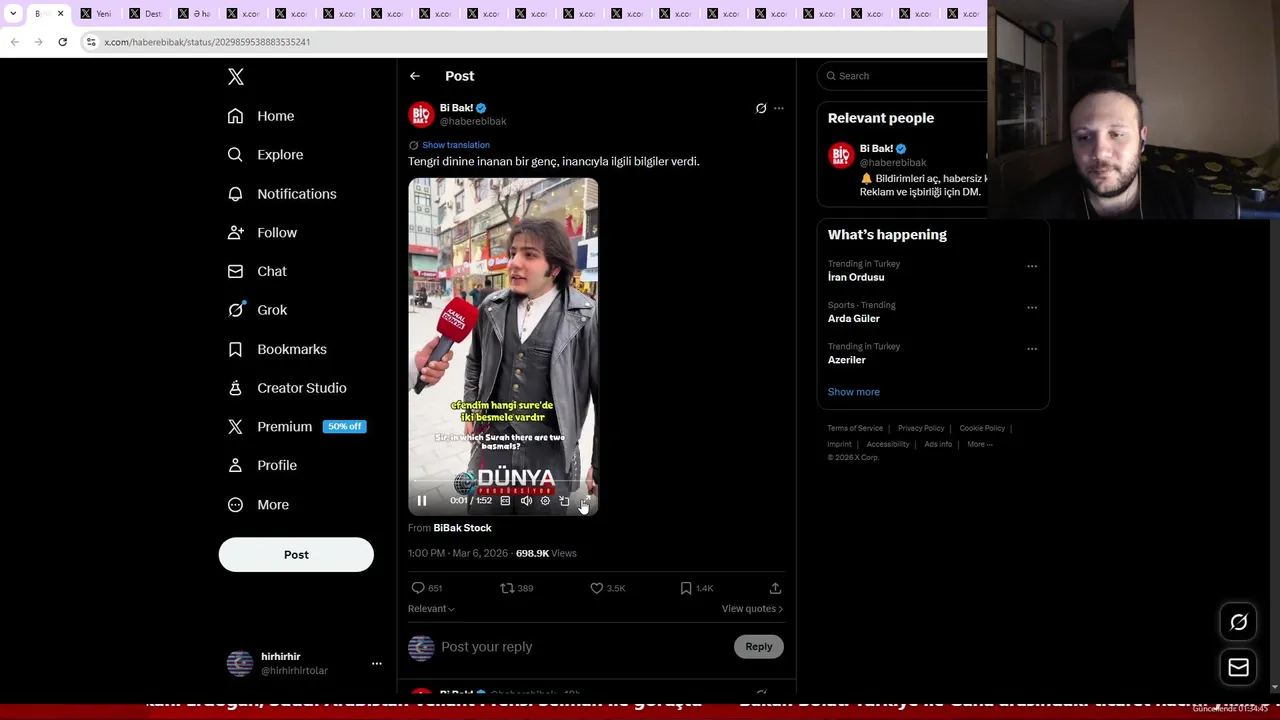Click the browser back arrow

[15, 42]
